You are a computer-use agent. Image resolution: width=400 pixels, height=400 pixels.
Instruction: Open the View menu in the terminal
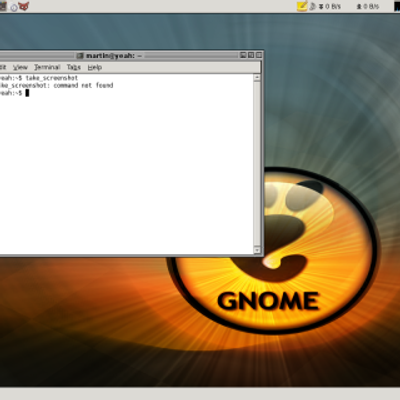pyautogui.click(x=20, y=67)
